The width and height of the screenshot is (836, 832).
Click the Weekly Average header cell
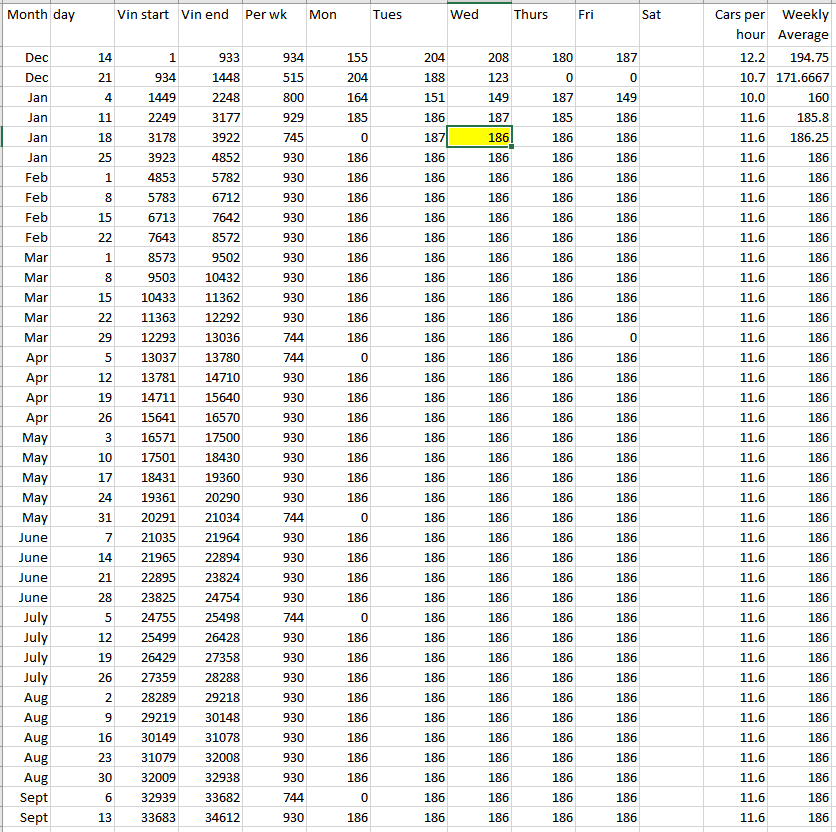point(803,24)
